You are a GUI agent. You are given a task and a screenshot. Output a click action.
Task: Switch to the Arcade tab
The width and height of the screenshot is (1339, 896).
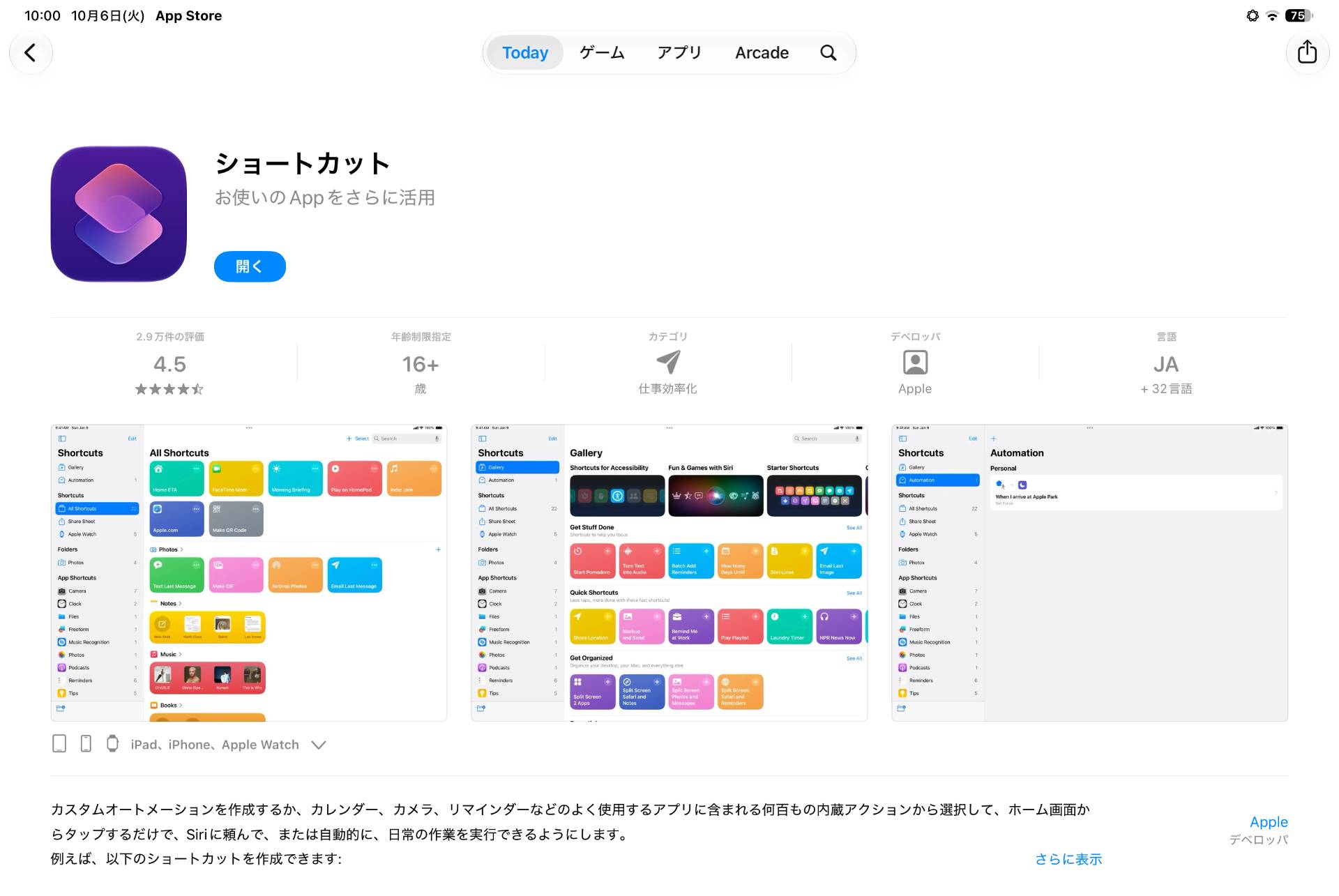762,52
